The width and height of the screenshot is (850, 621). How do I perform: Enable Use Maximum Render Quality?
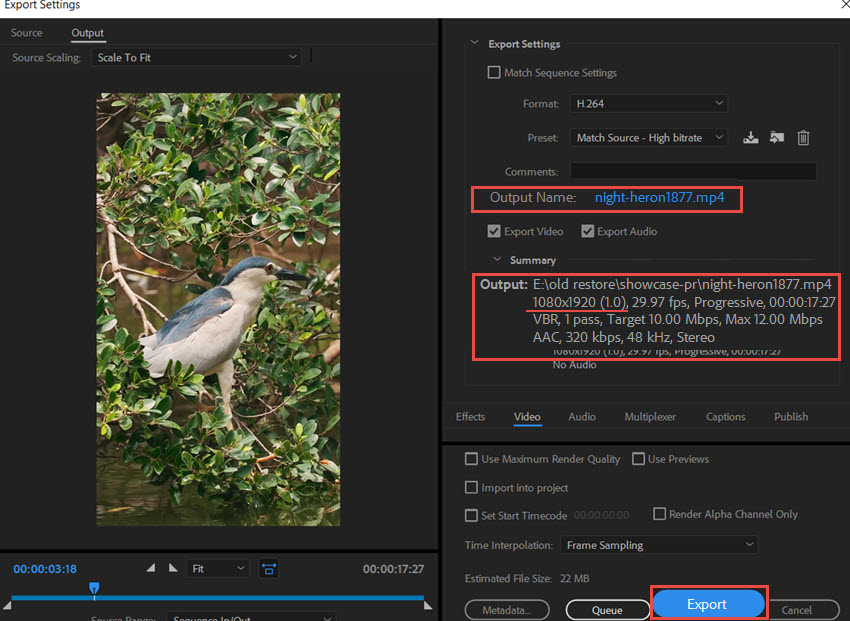click(471, 459)
